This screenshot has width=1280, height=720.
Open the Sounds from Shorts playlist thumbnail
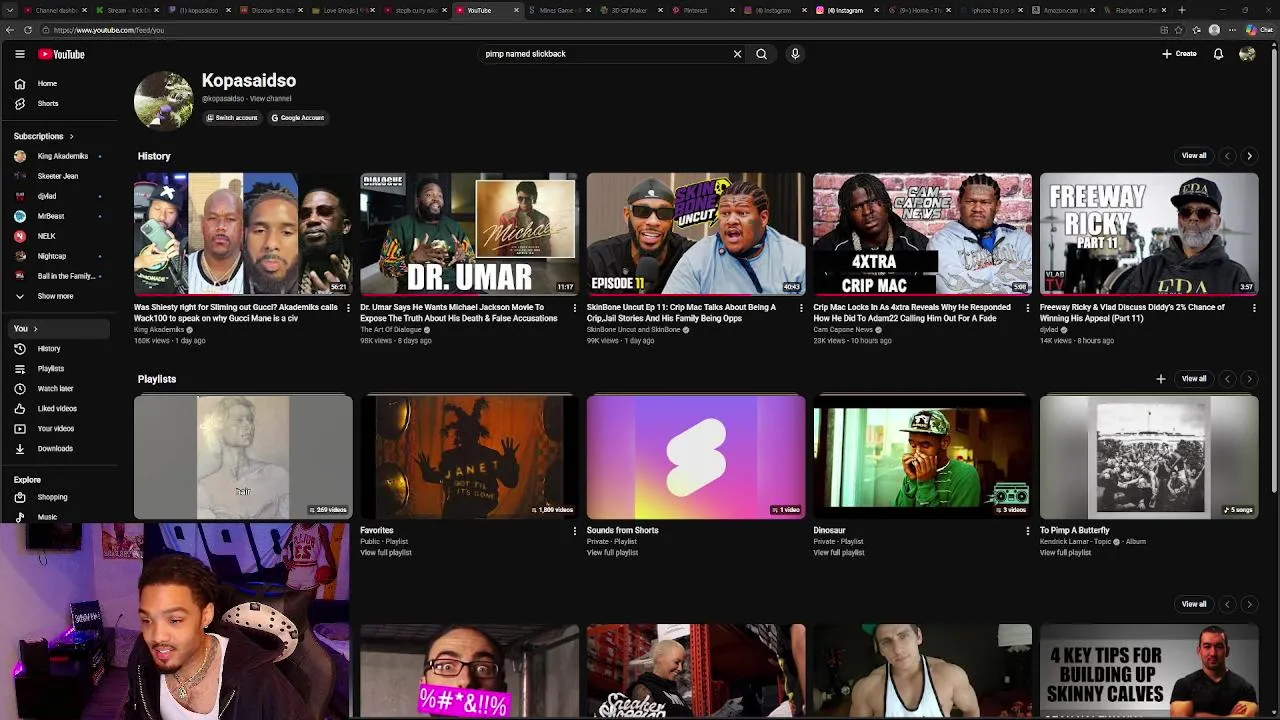pyautogui.click(x=696, y=457)
